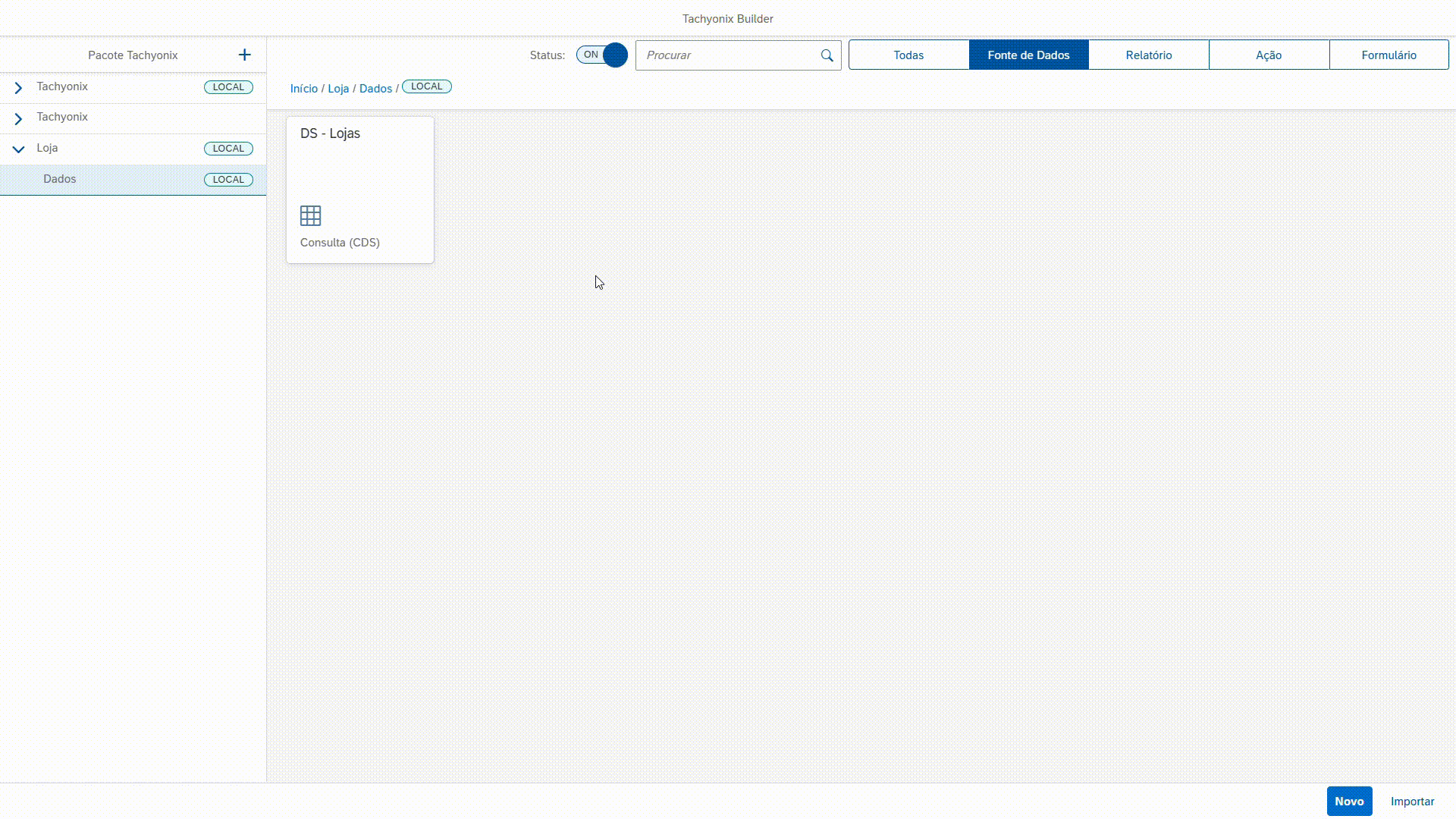Expand the first Tachyonix tree node
Image resolution: width=1456 pixels, height=819 pixels.
(18, 88)
